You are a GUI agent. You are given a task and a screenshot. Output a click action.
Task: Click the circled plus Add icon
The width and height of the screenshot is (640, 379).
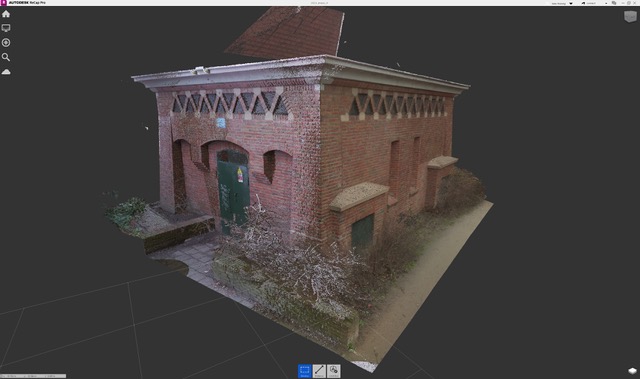[6, 42]
